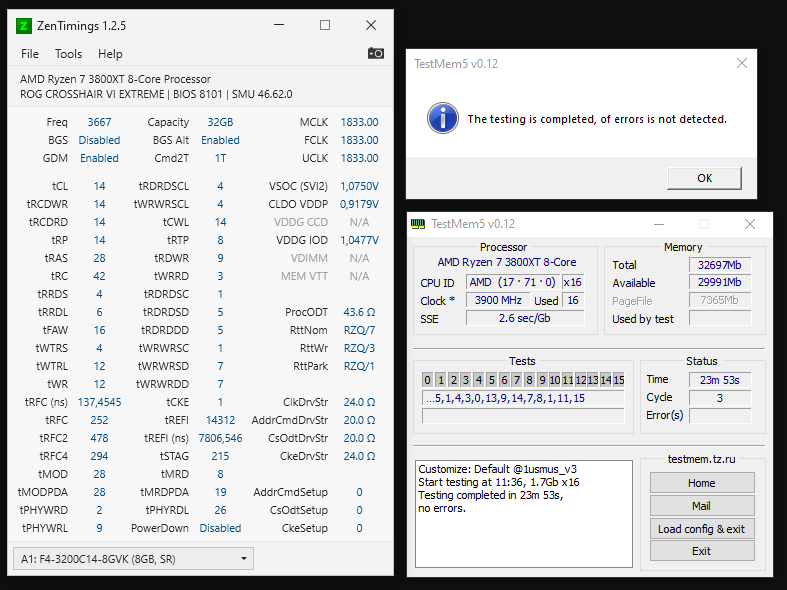Close the TestMem5 main window
787x590 pixels.
749,224
